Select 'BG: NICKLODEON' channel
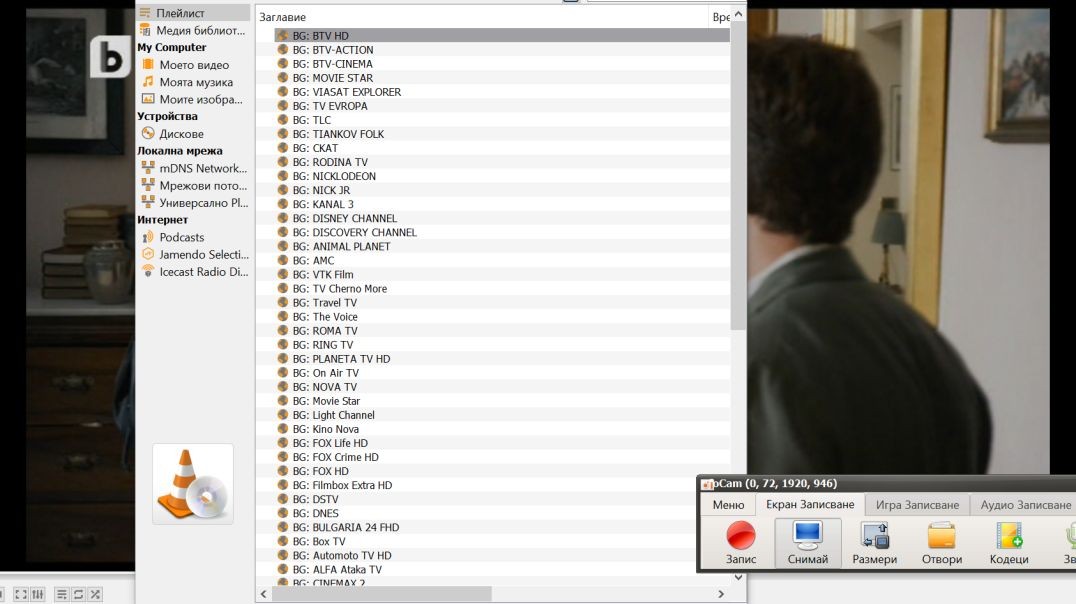The image size is (1076, 604). click(502, 176)
